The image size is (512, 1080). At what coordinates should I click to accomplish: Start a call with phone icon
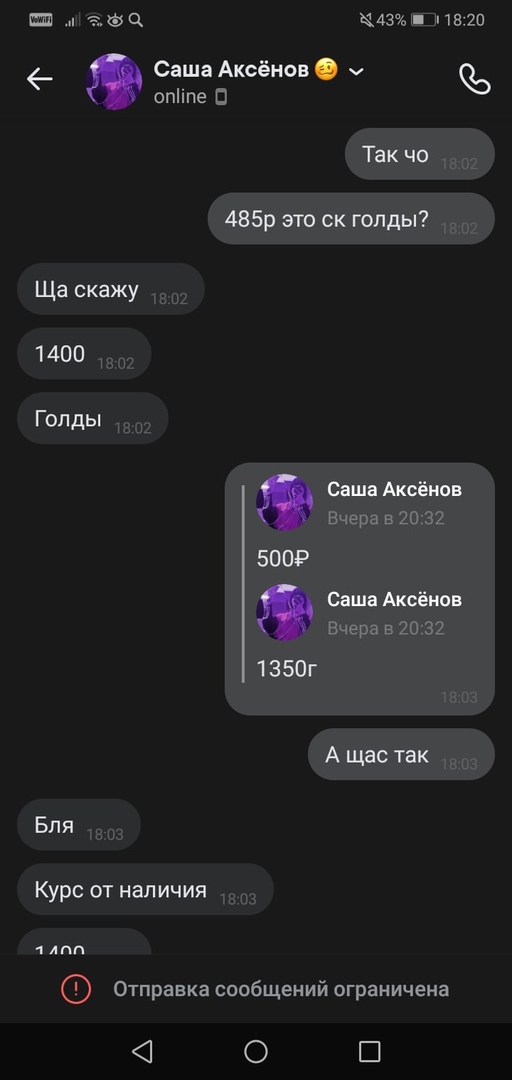point(475,80)
